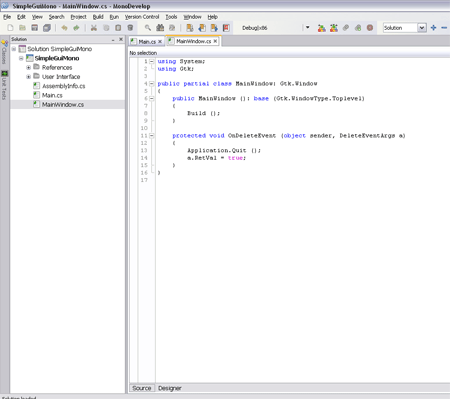The height and width of the screenshot is (399, 450).
Task: Click the Cut scissors icon
Action: point(94,28)
